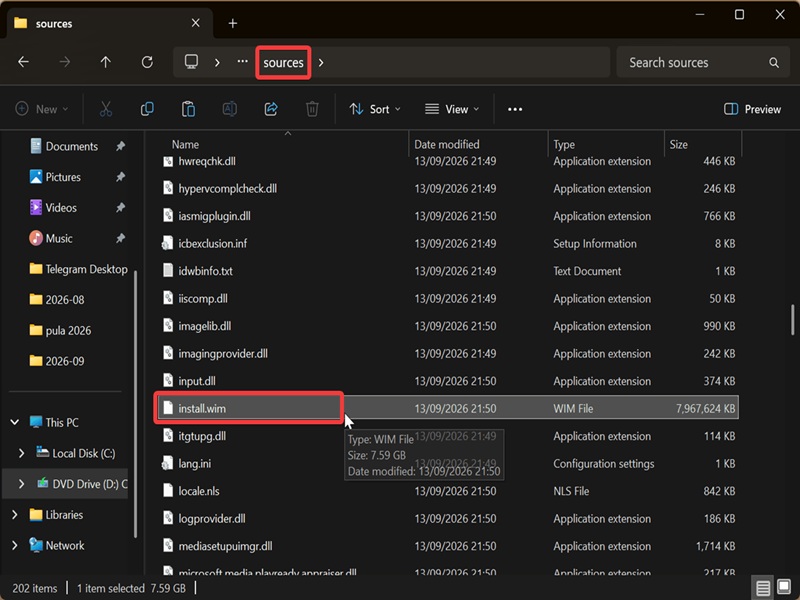Click the Copy icon in toolbar

[147, 109]
